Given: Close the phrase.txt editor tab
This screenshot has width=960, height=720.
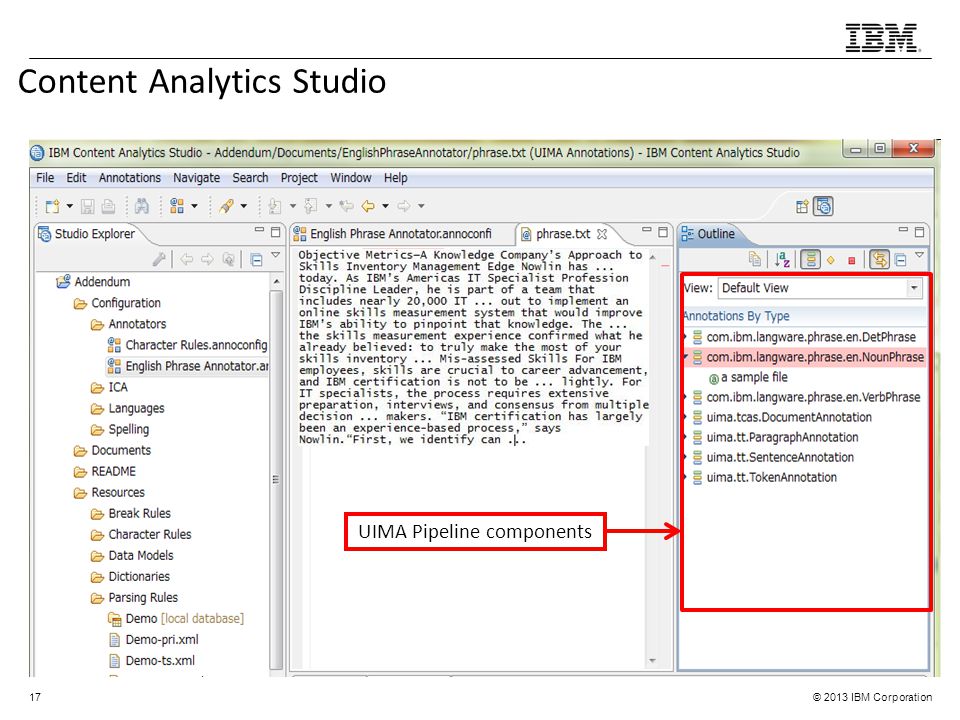Looking at the screenshot, I should (x=602, y=234).
